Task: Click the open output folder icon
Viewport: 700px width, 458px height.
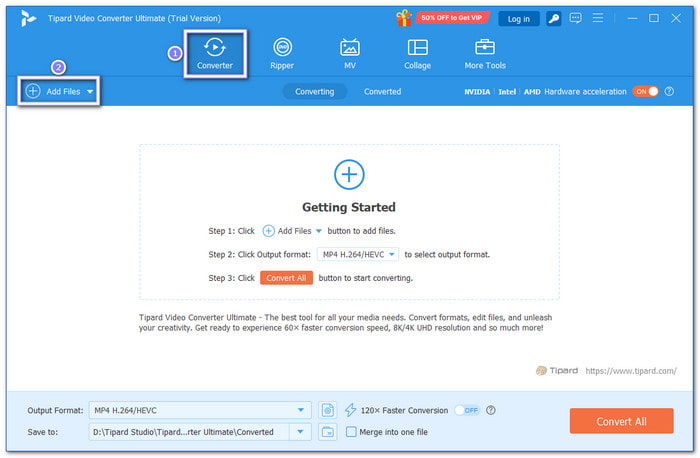Action: point(329,432)
